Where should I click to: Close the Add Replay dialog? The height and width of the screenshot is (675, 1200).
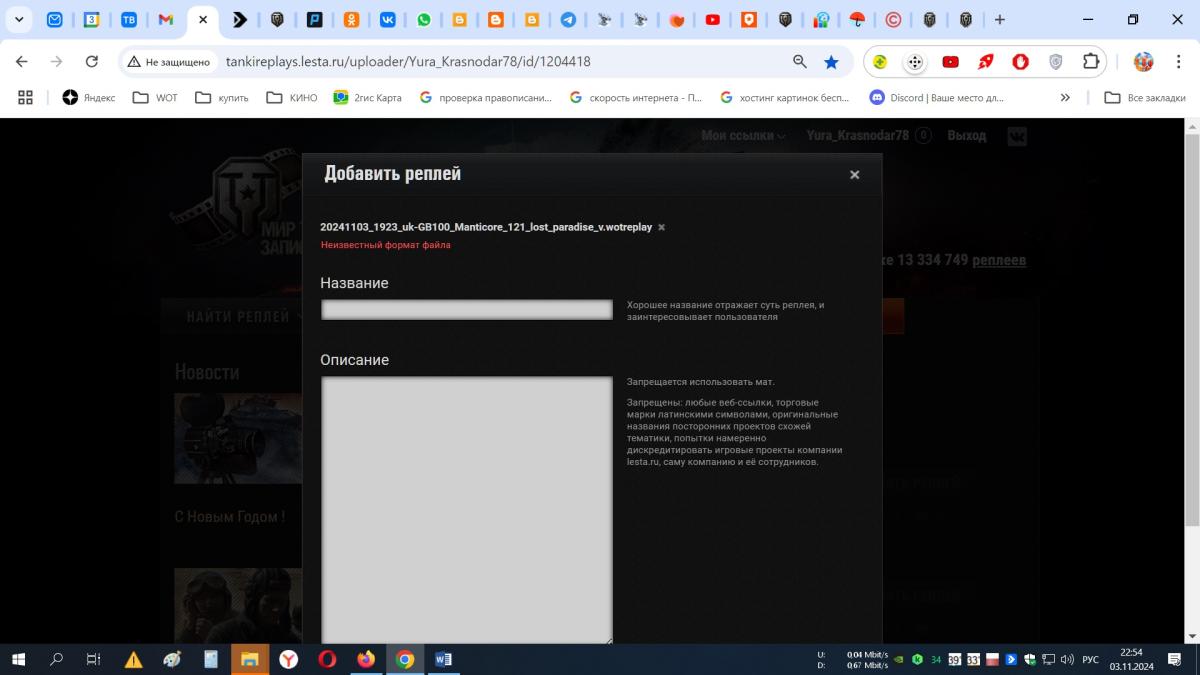(854, 175)
